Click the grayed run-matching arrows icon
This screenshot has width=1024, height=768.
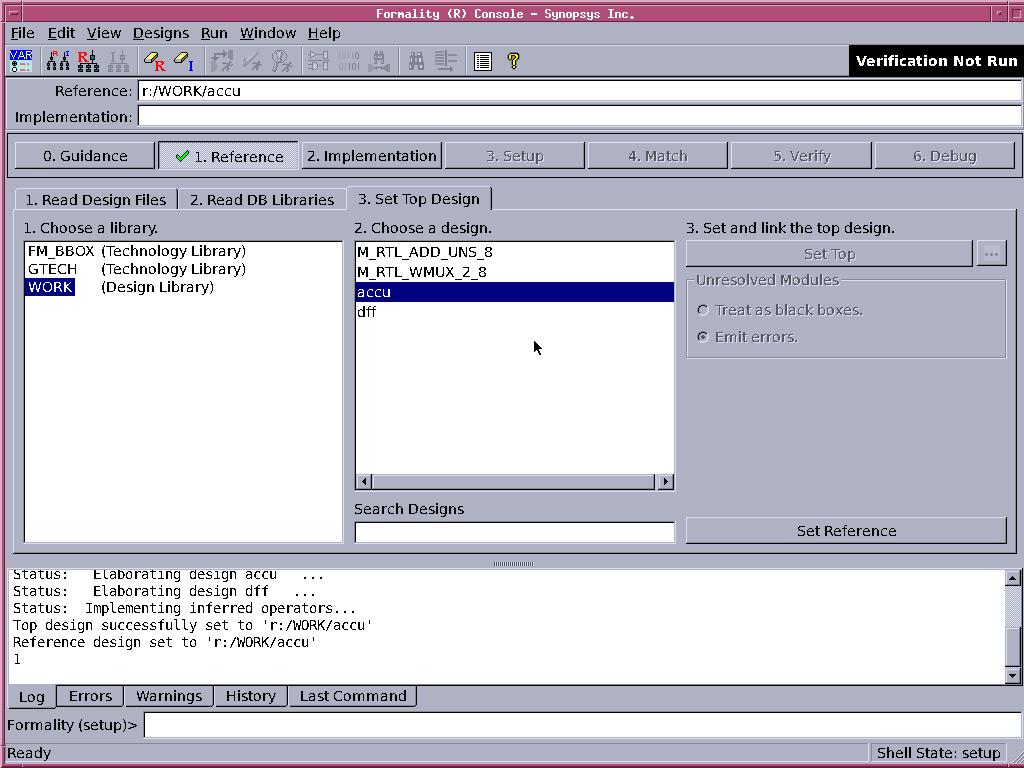222,61
